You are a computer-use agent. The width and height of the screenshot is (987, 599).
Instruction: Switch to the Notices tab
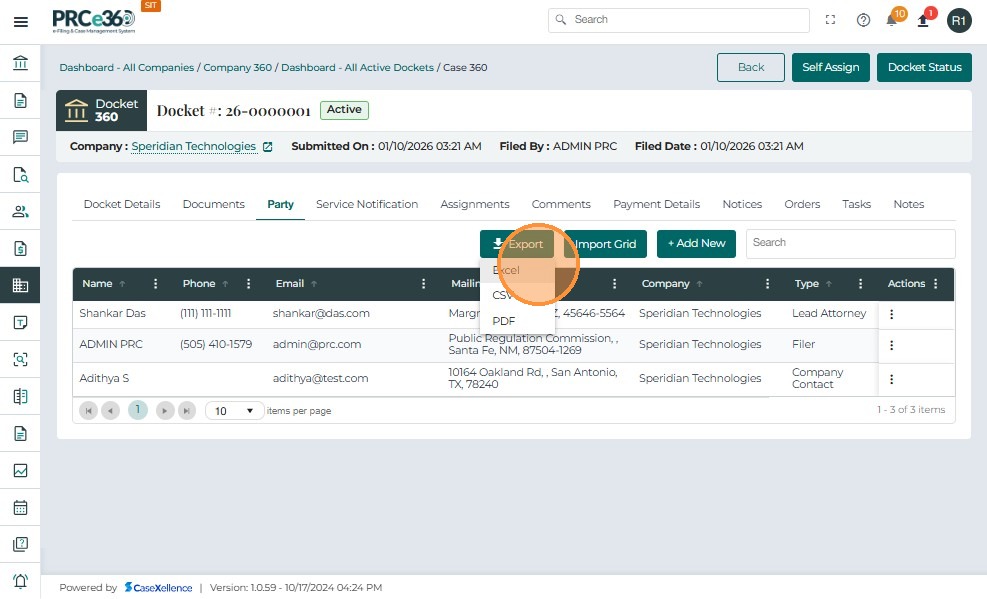click(x=742, y=204)
